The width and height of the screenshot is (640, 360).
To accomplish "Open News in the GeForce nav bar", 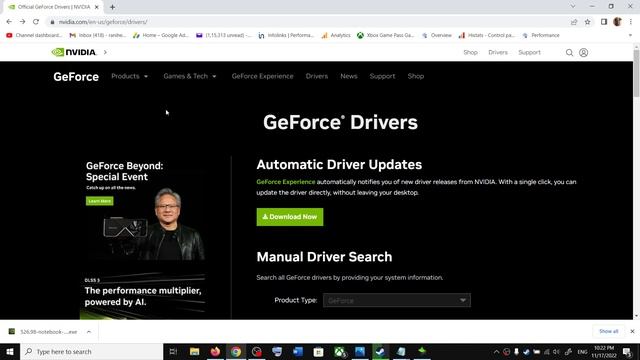I will click(x=349, y=76).
